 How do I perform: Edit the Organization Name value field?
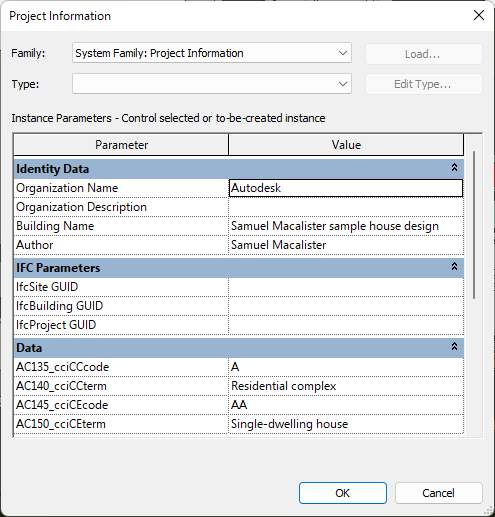[346, 188]
